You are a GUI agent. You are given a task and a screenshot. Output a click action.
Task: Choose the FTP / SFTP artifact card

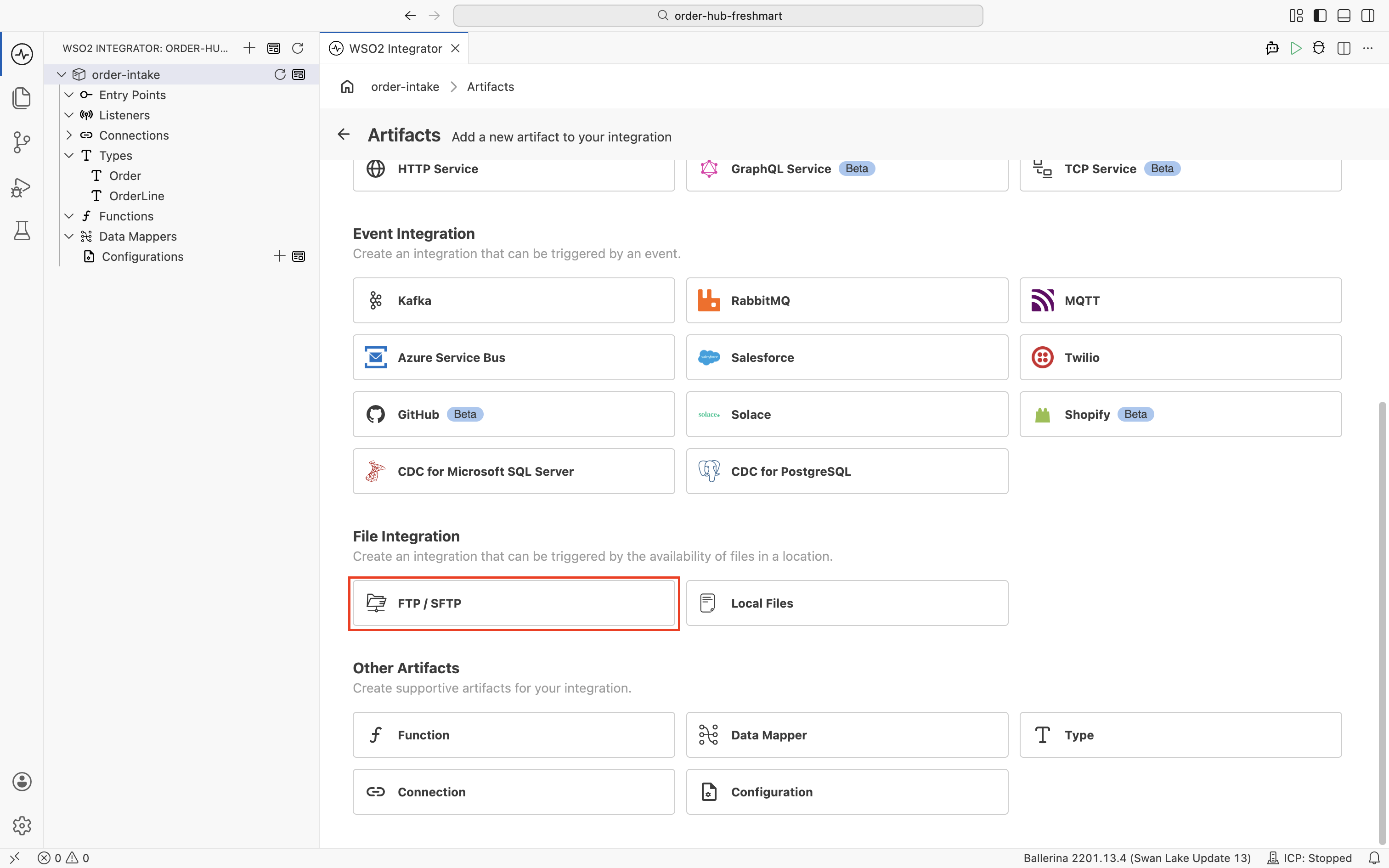click(x=514, y=603)
